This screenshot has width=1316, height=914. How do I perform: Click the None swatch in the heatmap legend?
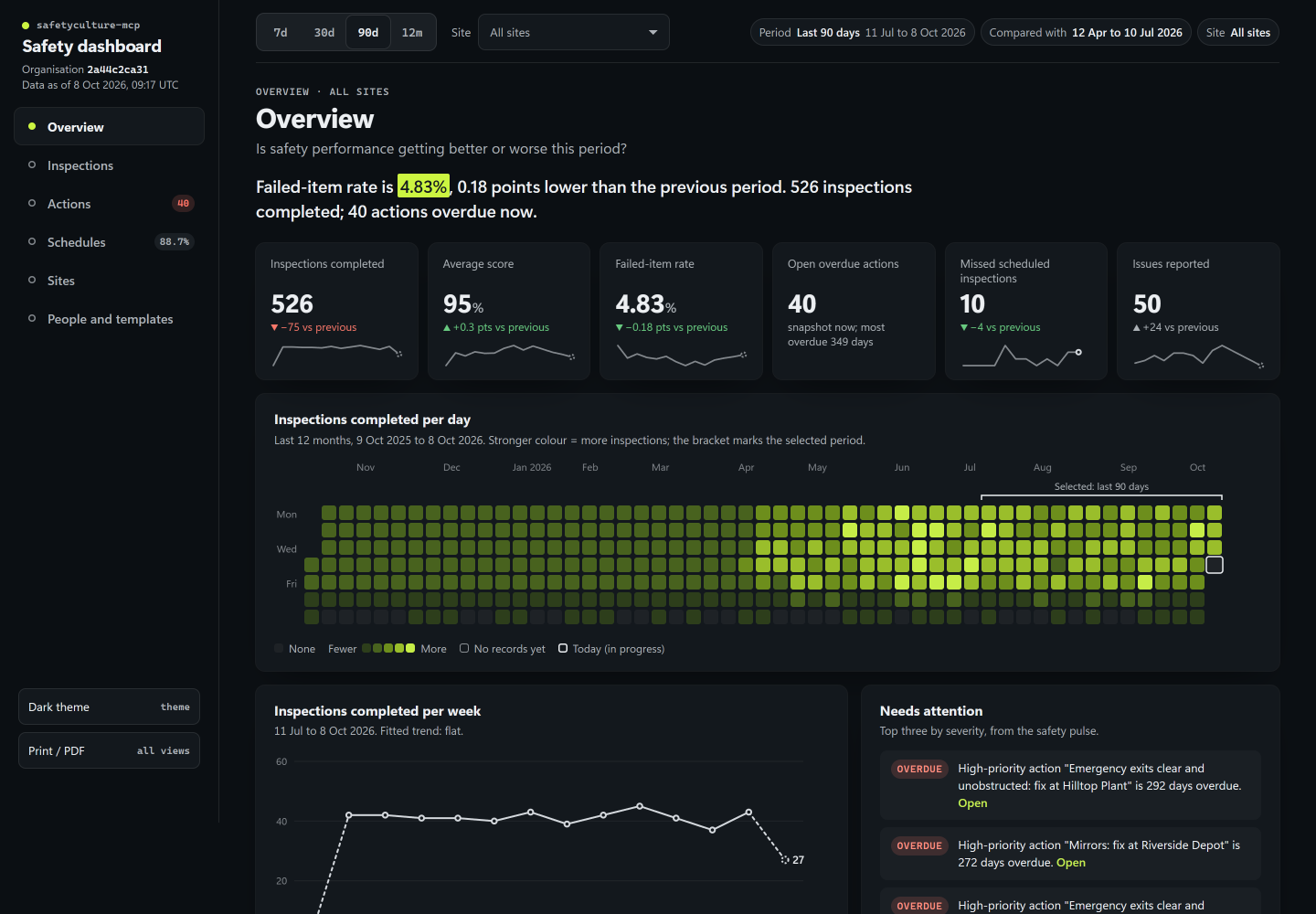click(279, 649)
